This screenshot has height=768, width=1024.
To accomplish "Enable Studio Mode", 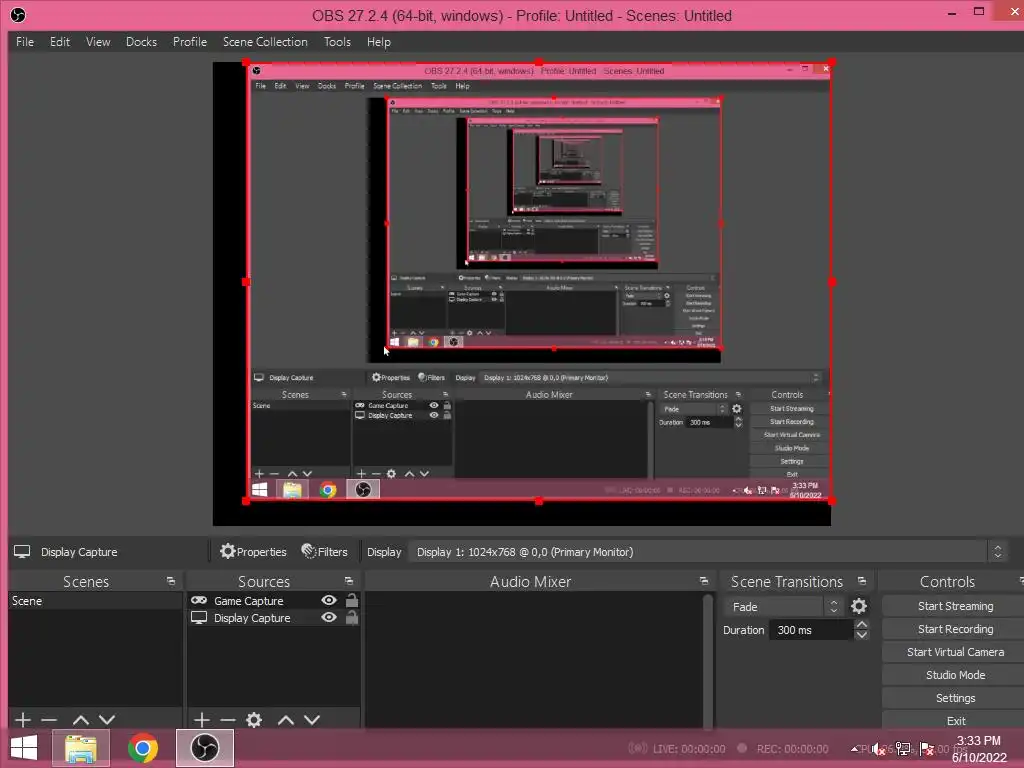I will [x=955, y=675].
